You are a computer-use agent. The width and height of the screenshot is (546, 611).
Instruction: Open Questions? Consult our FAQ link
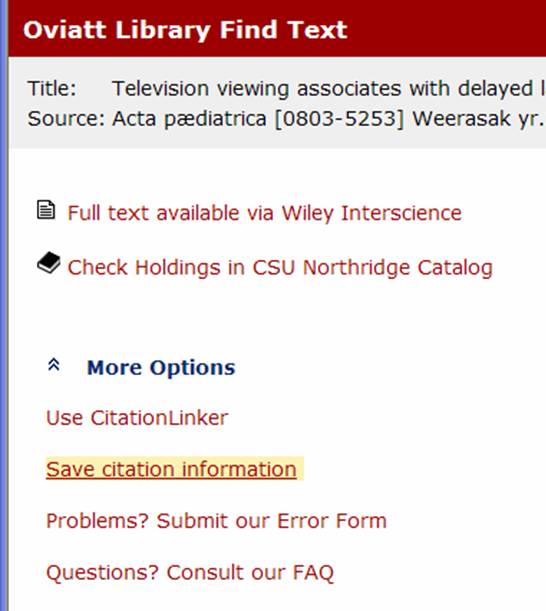pos(190,572)
